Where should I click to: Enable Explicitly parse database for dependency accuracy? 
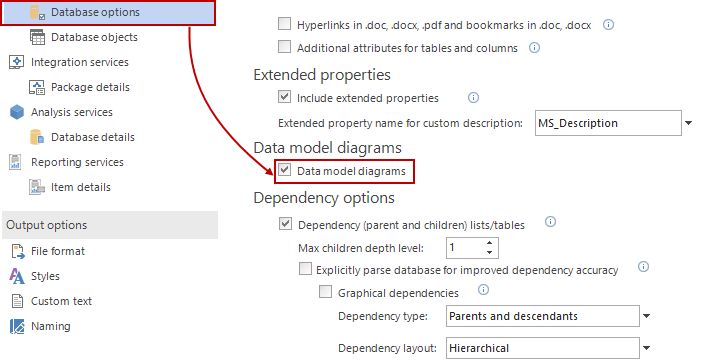pyautogui.click(x=305, y=268)
